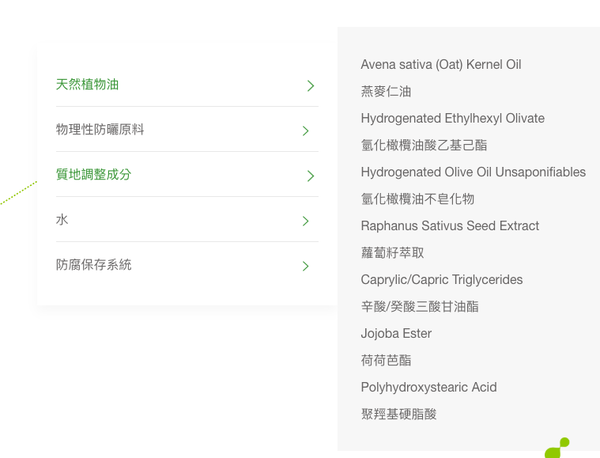
Task: Select the 水 category
Action: click(62, 220)
